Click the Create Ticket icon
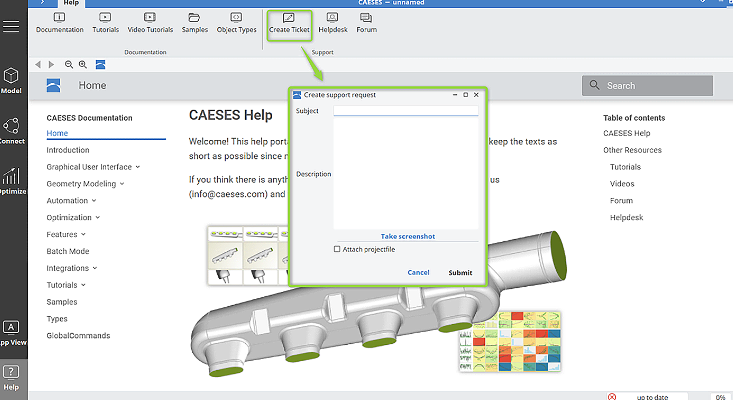Image resolution: width=733 pixels, height=400 pixels. click(289, 19)
